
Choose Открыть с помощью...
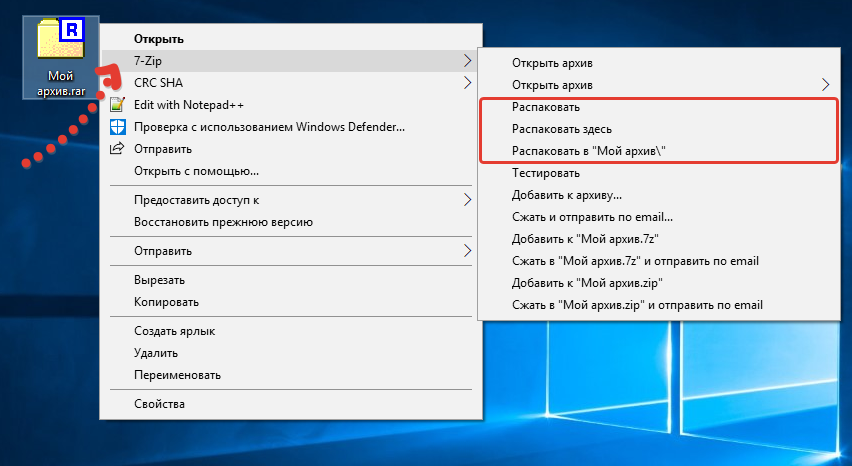(291, 171)
